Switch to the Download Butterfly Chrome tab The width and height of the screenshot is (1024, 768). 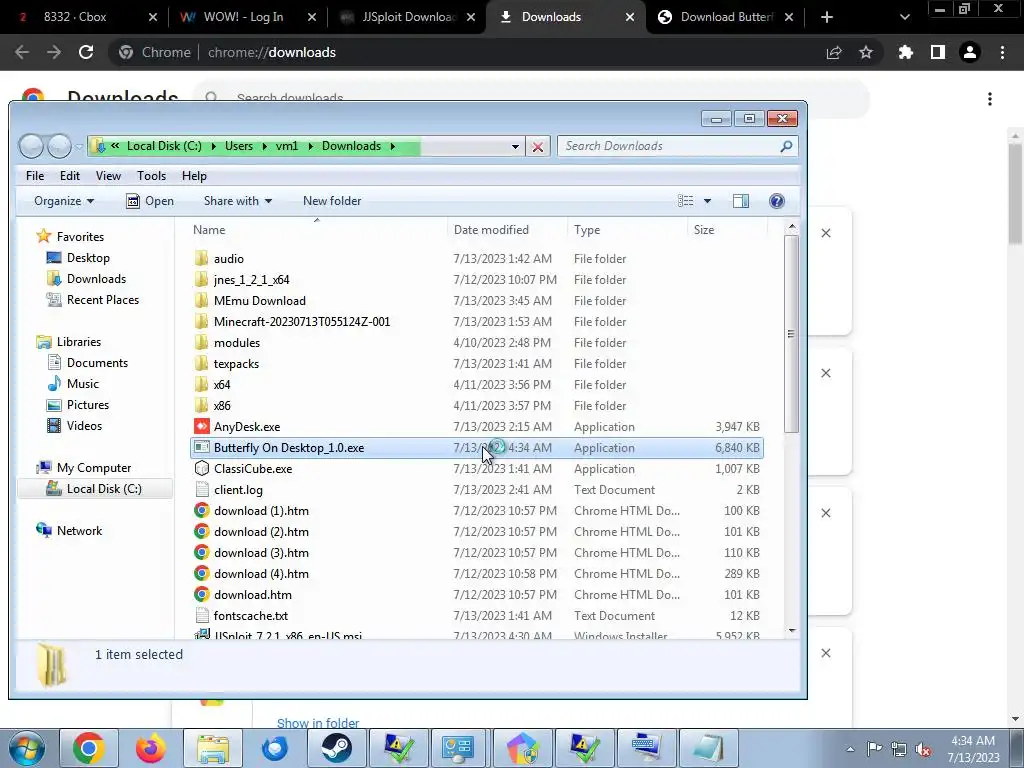tap(726, 17)
